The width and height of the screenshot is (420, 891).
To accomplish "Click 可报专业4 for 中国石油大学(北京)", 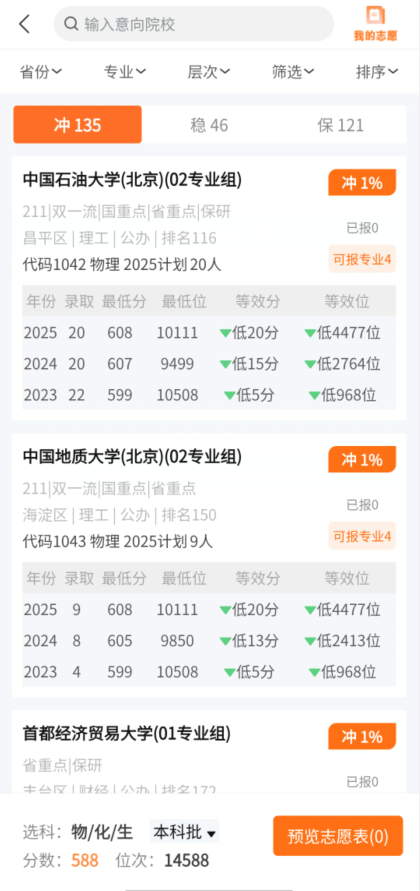I will [x=362, y=259].
